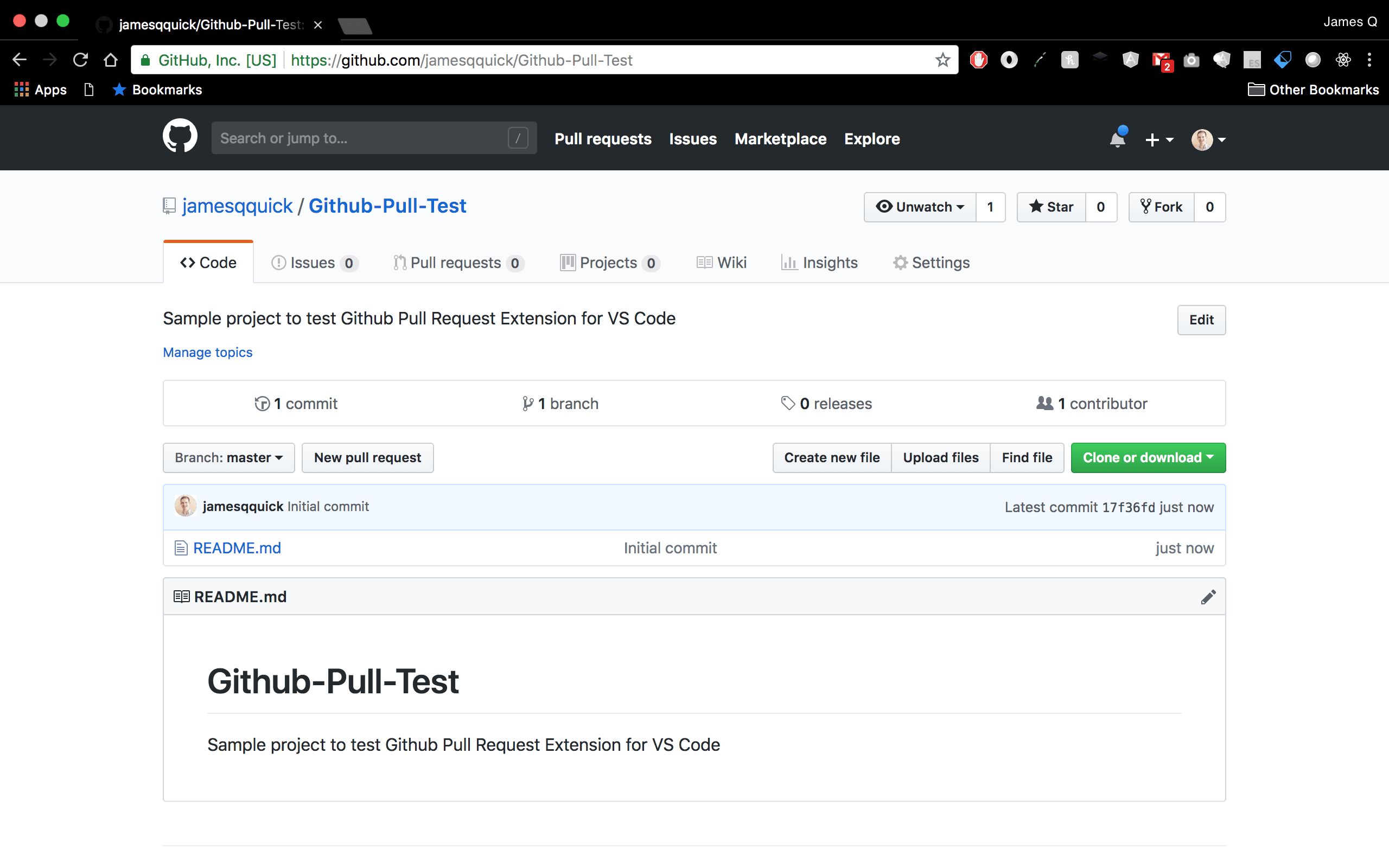The image size is (1389, 868).
Task: Open Explore in the top navbar
Action: pos(872,139)
